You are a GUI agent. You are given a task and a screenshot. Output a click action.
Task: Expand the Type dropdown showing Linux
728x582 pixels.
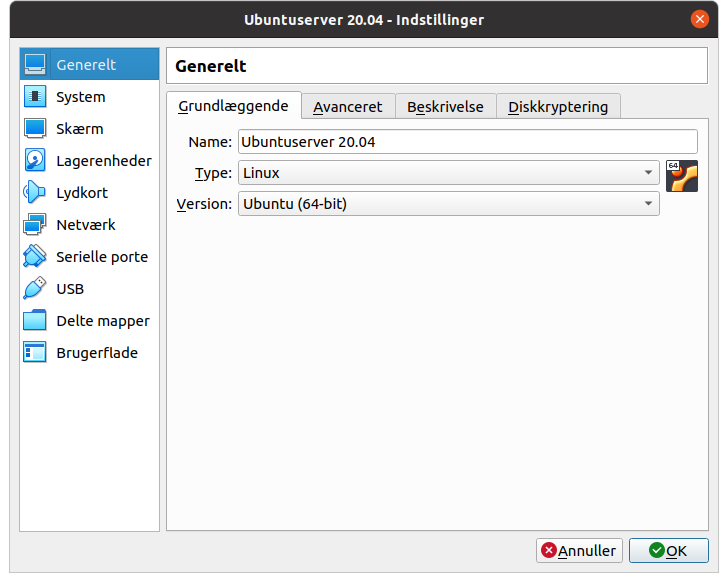click(448, 173)
